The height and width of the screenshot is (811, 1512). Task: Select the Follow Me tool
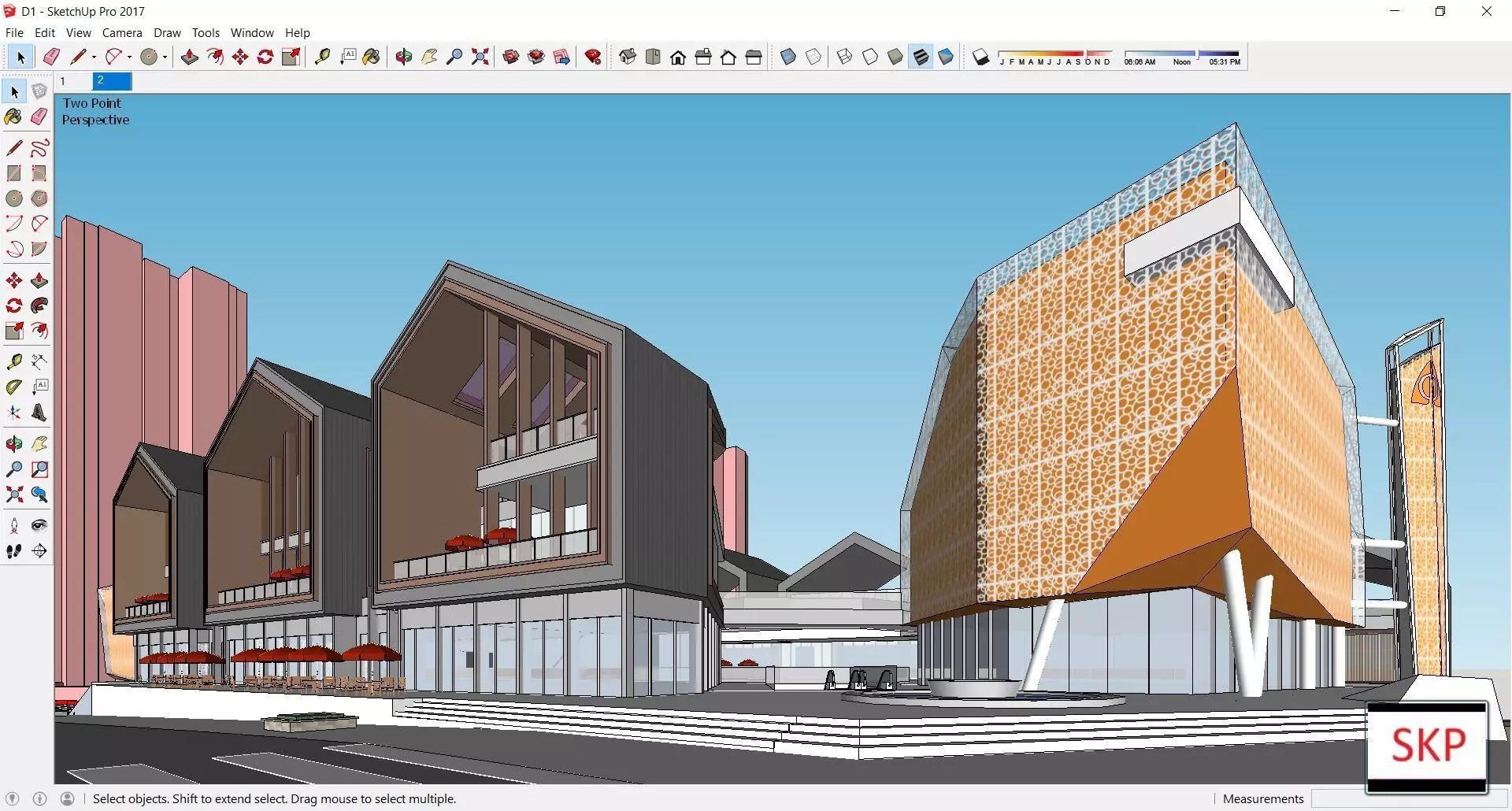(39, 306)
